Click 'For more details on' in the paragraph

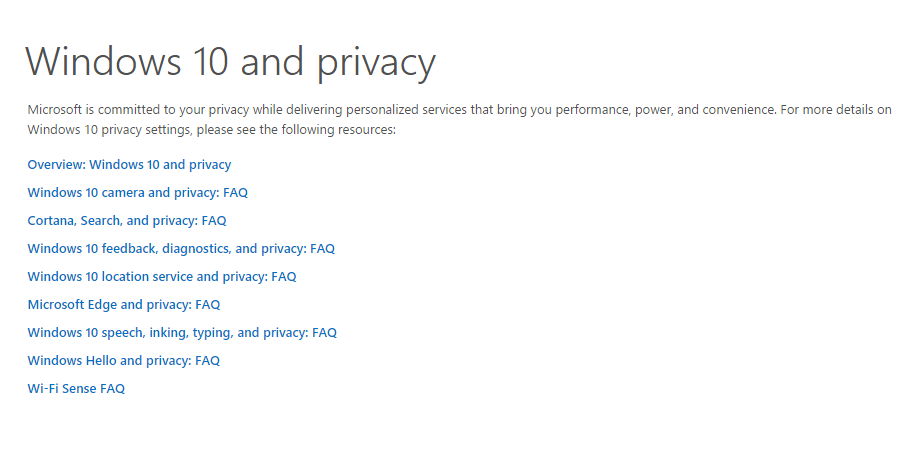(x=836, y=109)
